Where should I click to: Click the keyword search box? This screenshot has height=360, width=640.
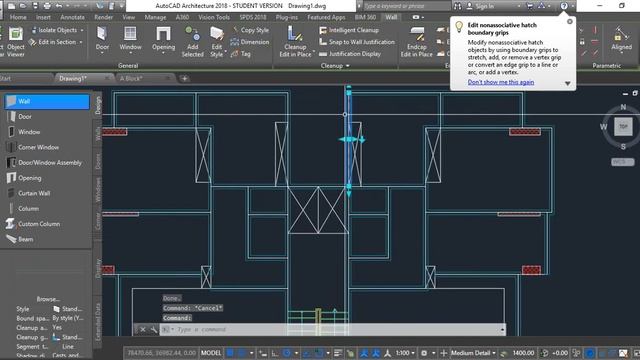tap(407, 6)
